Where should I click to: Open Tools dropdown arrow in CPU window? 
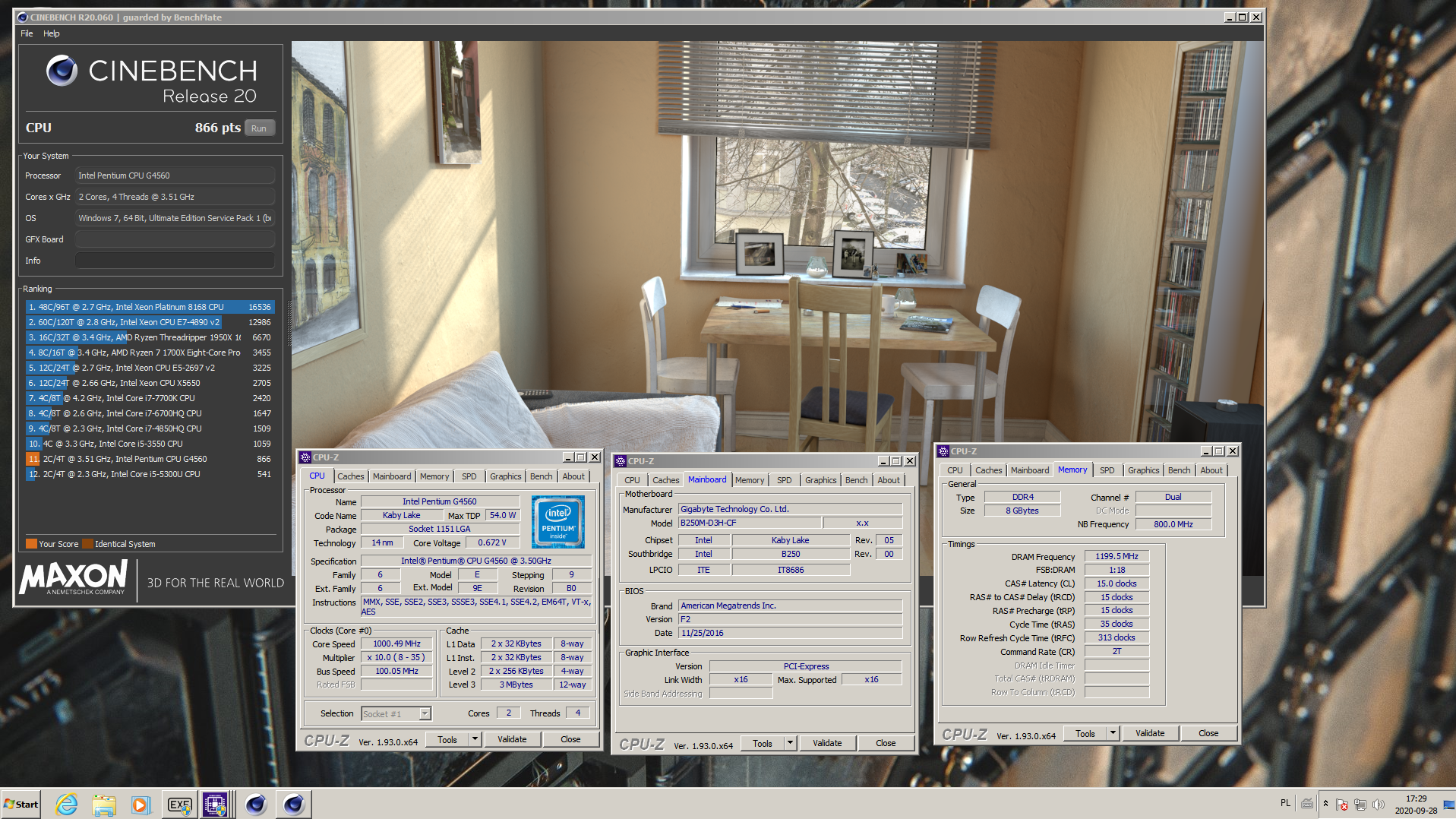475,739
